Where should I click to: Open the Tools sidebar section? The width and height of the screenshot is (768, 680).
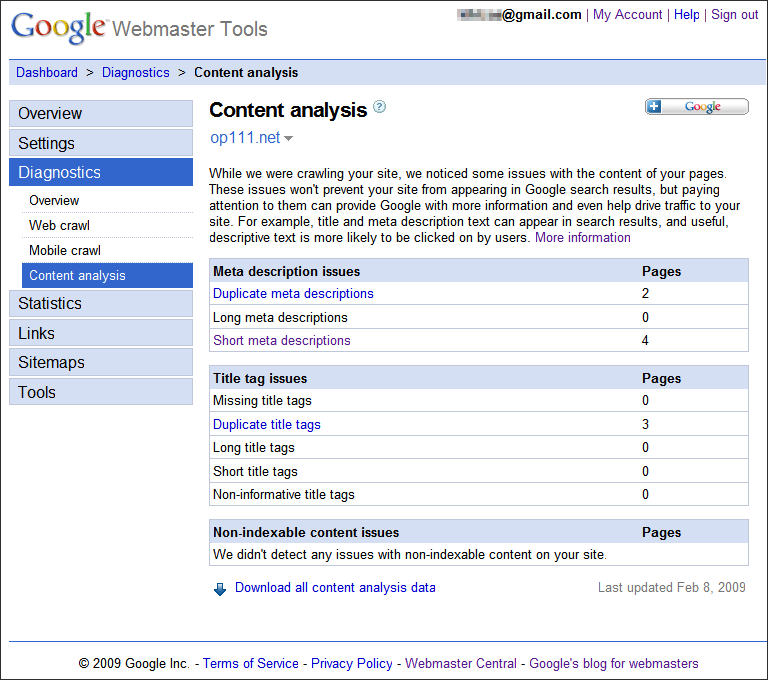pos(101,392)
